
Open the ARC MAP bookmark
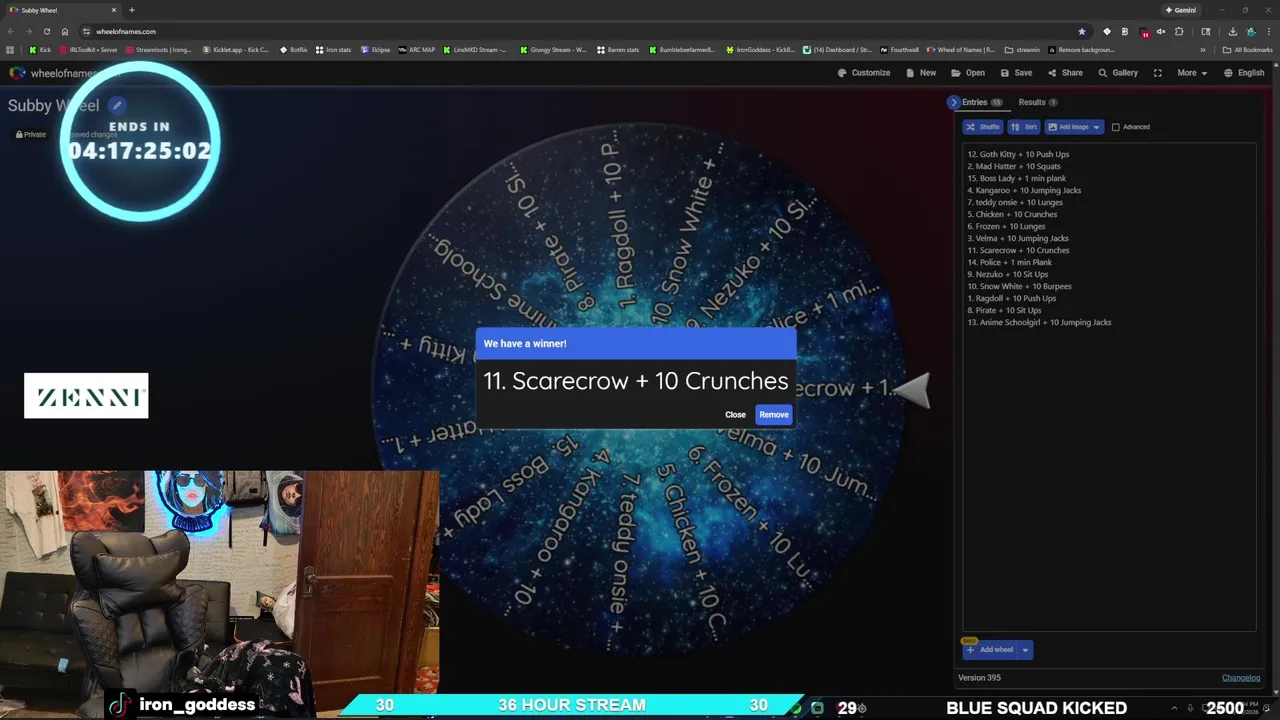pos(417,49)
